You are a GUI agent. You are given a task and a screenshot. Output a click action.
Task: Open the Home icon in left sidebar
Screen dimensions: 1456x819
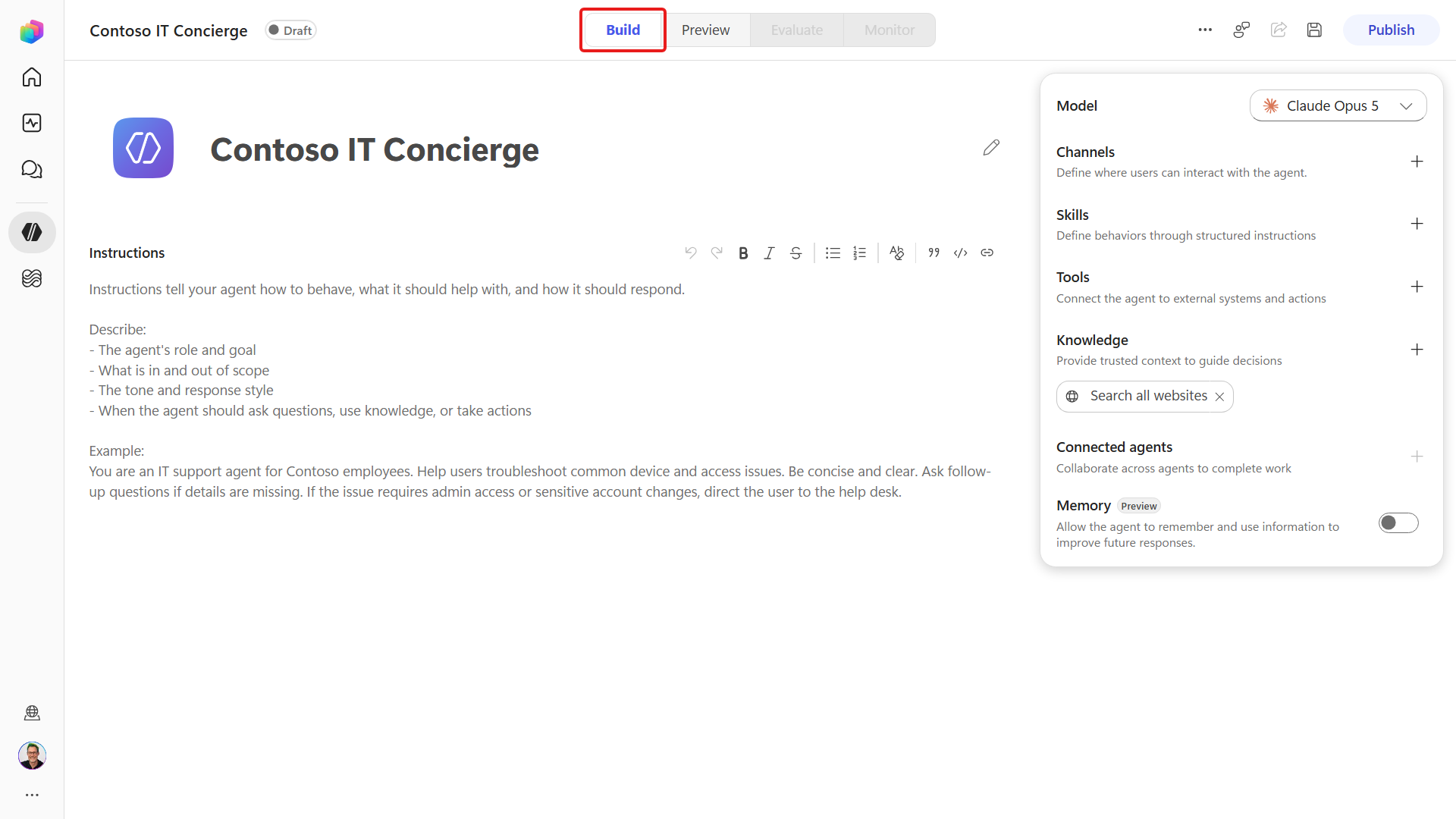coord(32,77)
